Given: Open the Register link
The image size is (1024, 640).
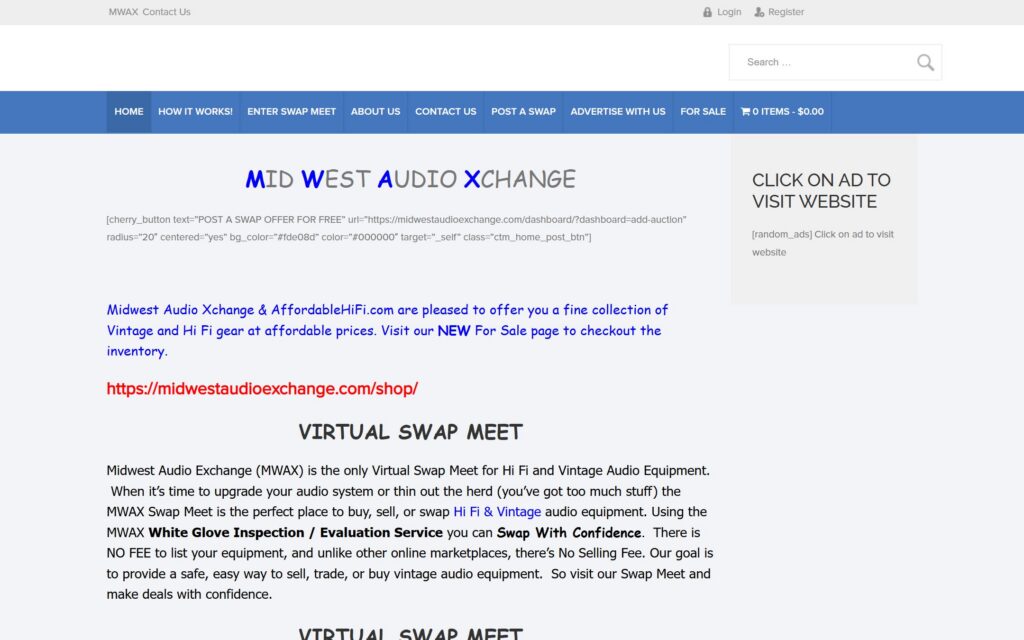Looking at the screenshot, I should coord(786,12).
